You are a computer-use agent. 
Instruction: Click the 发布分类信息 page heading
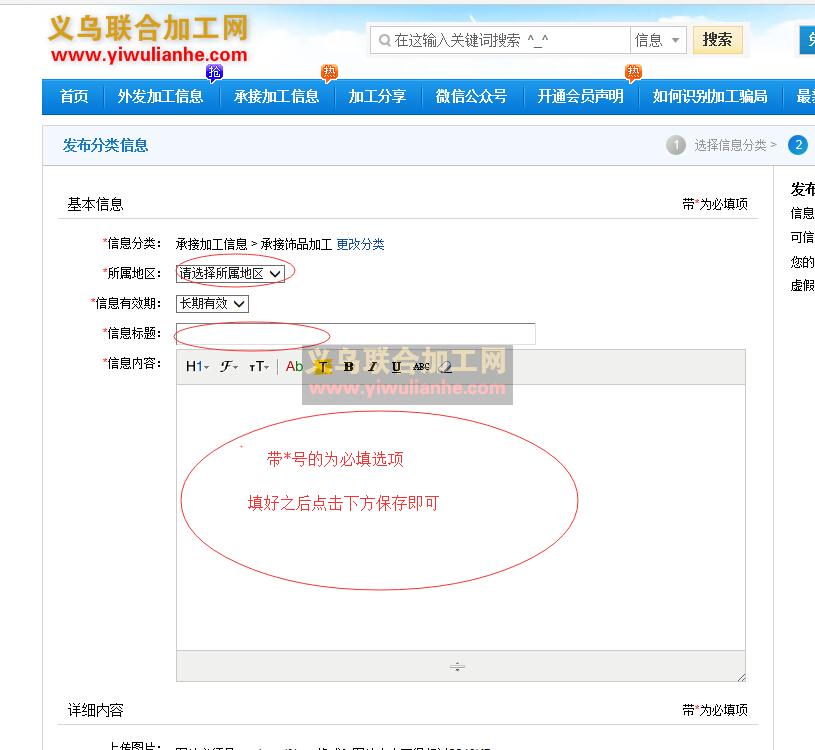[106, 145]
